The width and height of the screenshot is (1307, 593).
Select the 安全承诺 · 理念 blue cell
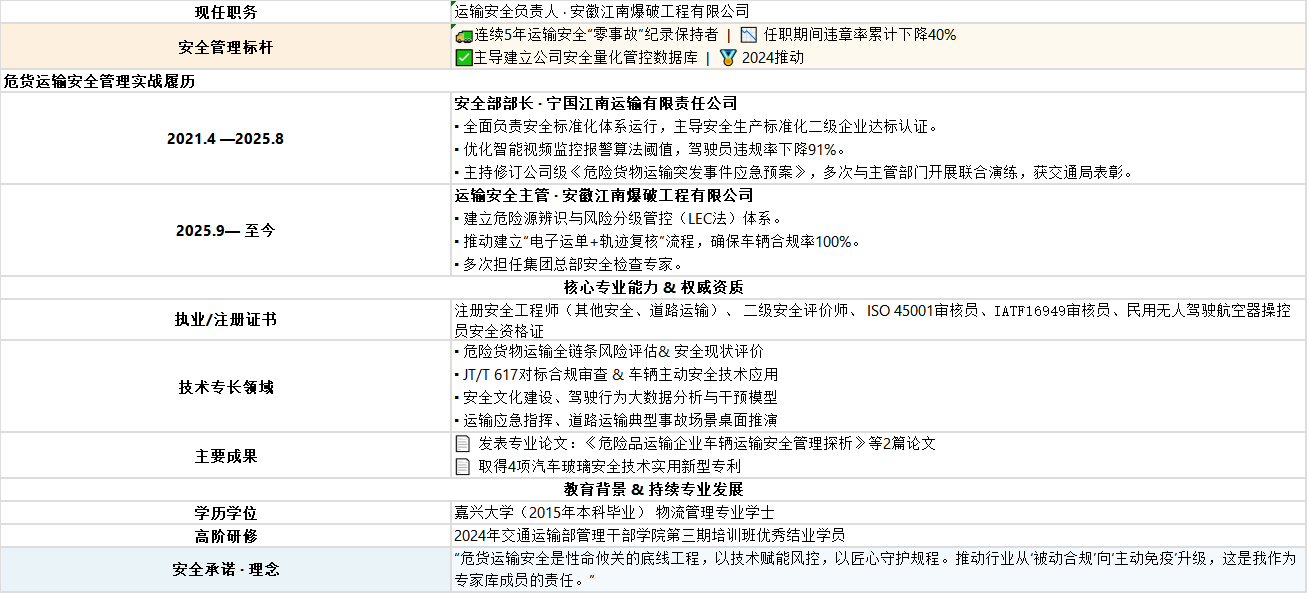225,570
